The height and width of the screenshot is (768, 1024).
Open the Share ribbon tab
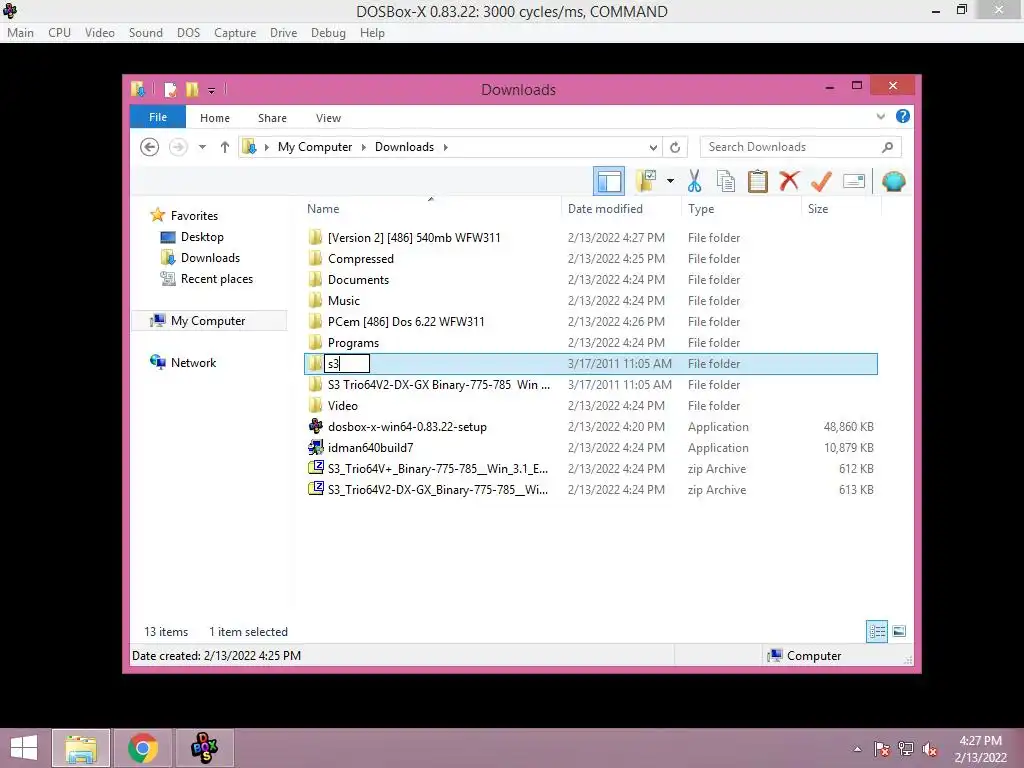pyautogui.click(x=272, y=118)
